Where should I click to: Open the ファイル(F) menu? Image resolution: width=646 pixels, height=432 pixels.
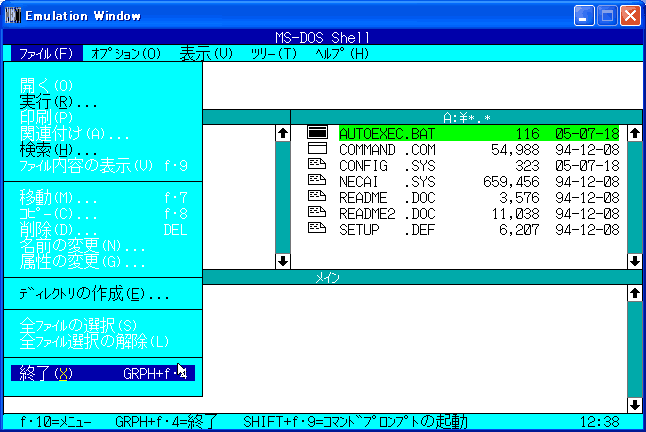tap(46, 54)
